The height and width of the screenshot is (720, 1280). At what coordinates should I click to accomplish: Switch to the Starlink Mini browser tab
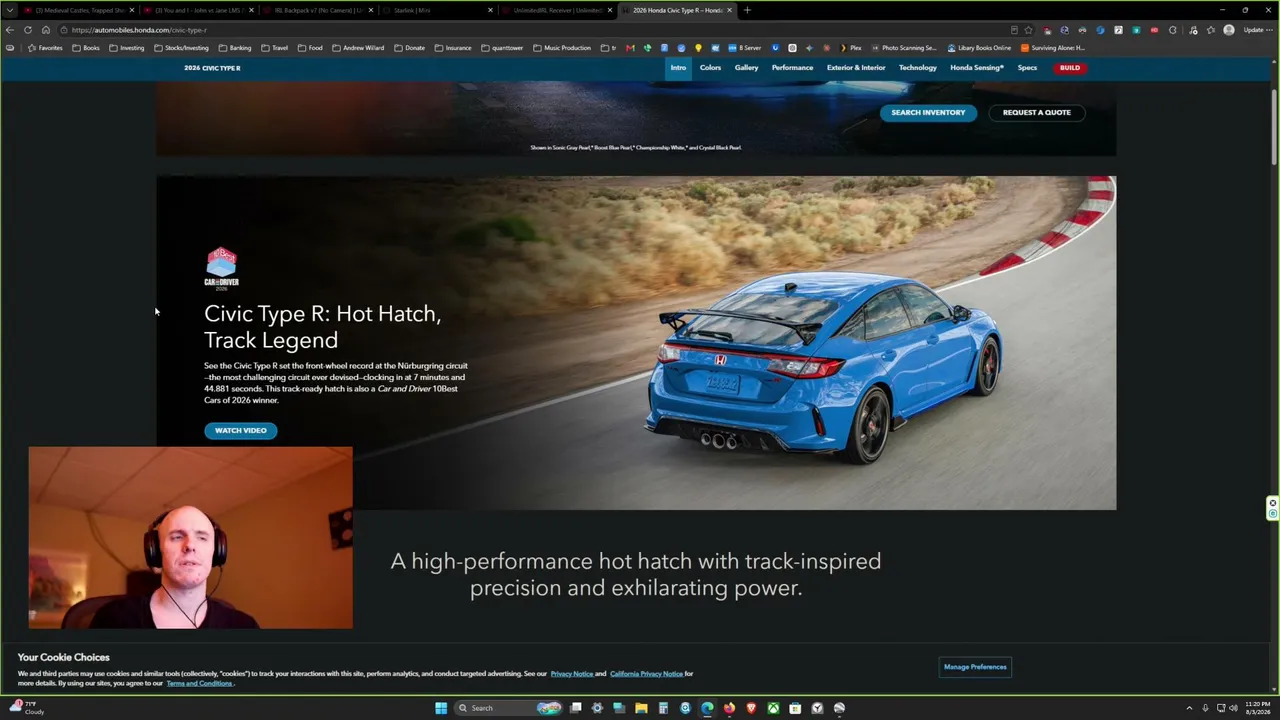435,10
